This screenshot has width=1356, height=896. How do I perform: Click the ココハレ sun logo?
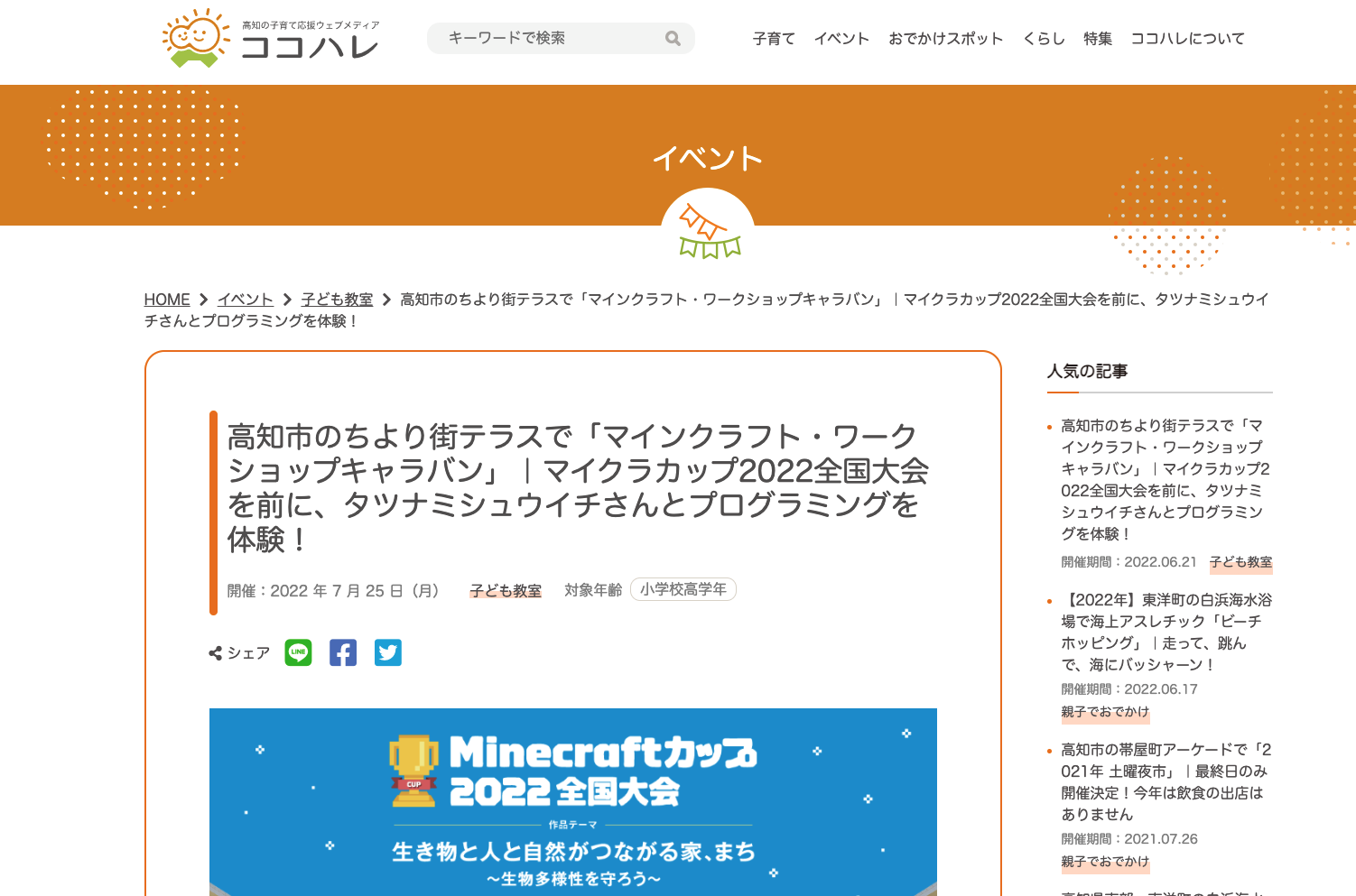pyautogui.click(x=194, y=38)
